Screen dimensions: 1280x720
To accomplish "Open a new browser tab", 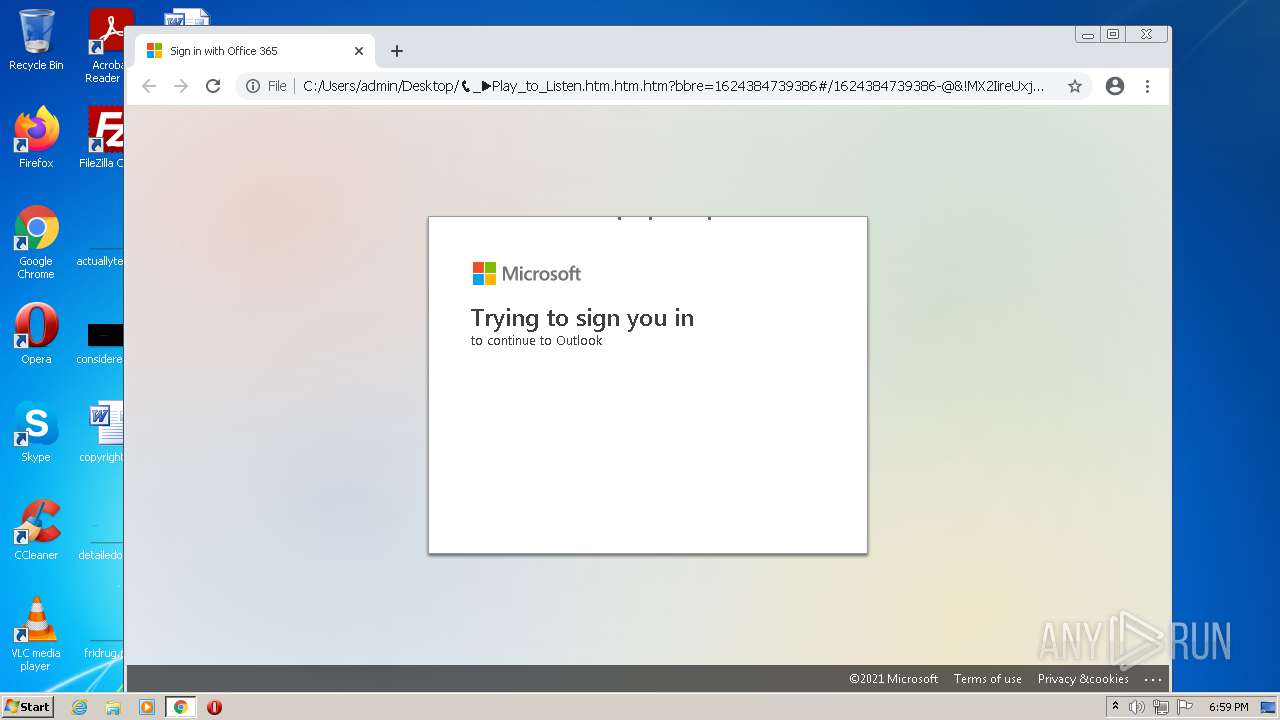I will coord(397,51).
